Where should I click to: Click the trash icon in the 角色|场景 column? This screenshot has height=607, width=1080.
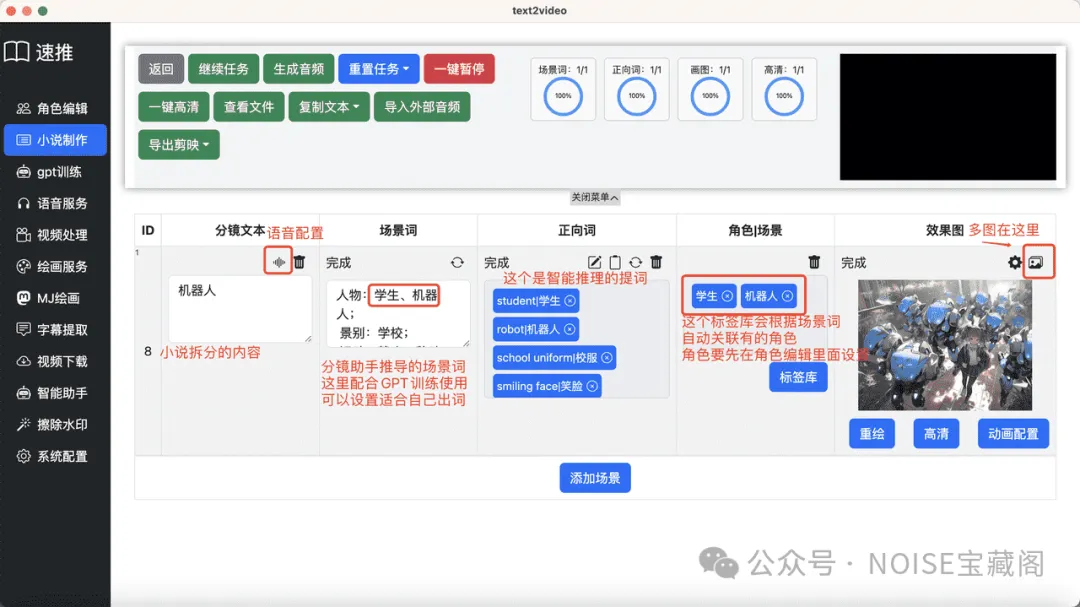click(x=815, y=262)
